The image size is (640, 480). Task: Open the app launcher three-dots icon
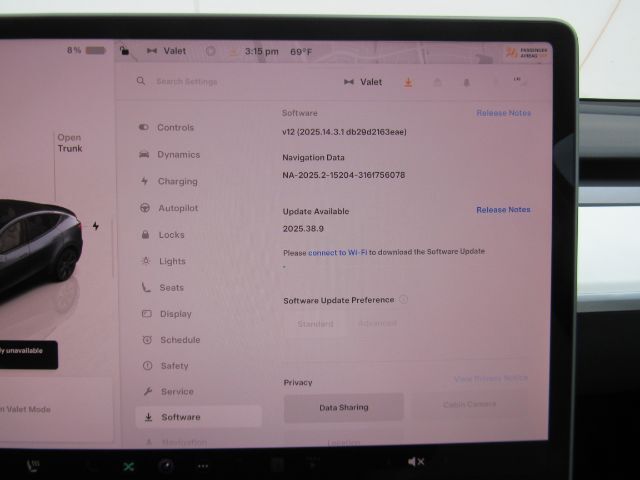pos(203,466)
